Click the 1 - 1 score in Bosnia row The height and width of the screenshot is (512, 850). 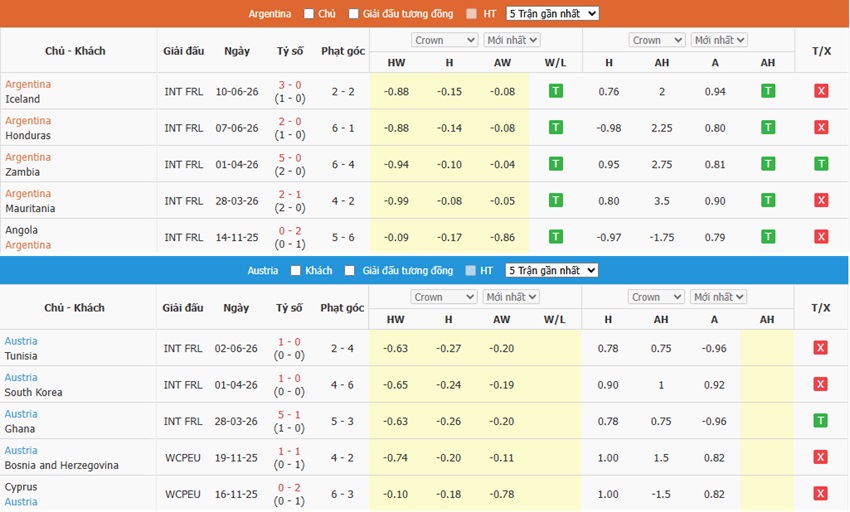point(289,451)
